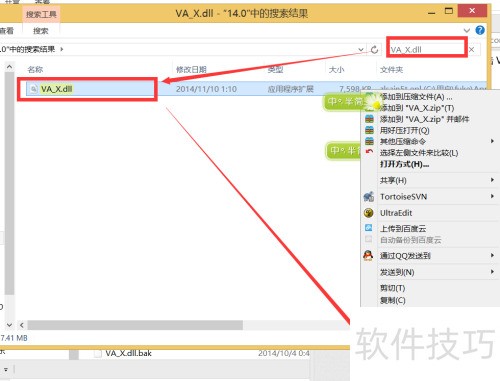Click the date 2014/10/4 in lower window
This screenshot has width=500, height=381.
[284, 353]
